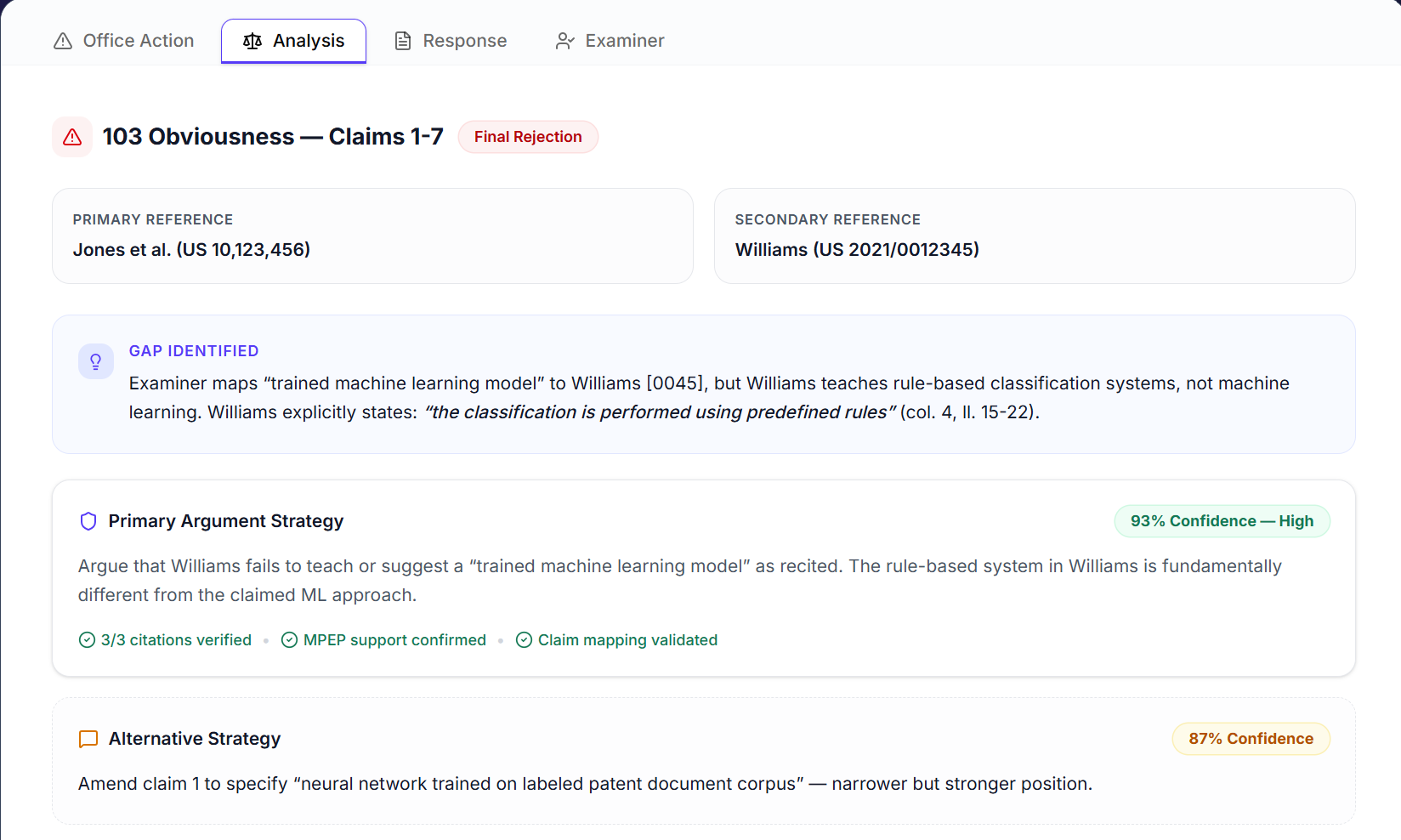The width and height of the screenshot is (1401, 840).
Task: Click the Primary Argument Strategy heading
Action: [x=226, y=521]
